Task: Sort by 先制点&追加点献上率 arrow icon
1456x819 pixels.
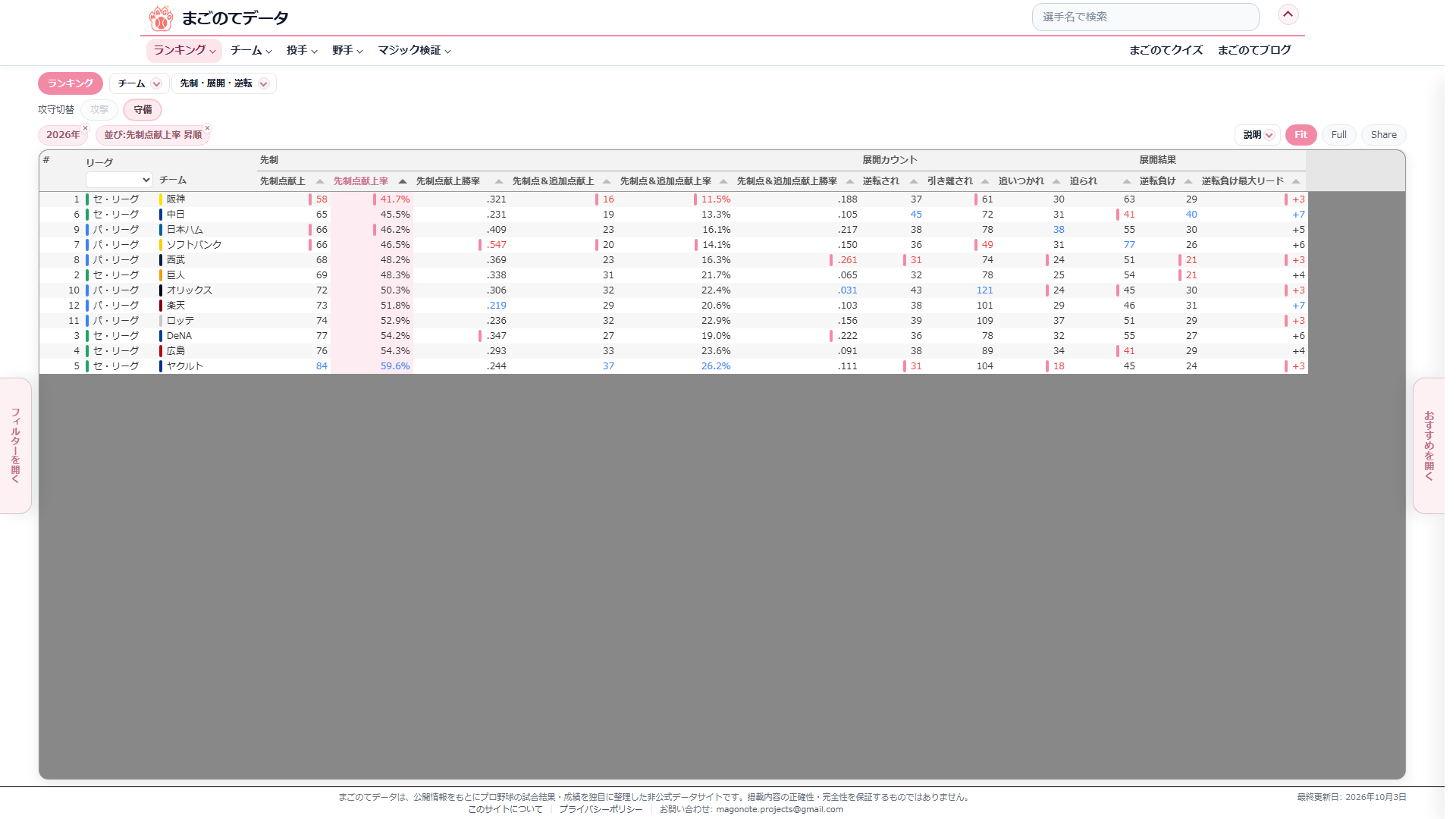Action: [x=723, y=181]
